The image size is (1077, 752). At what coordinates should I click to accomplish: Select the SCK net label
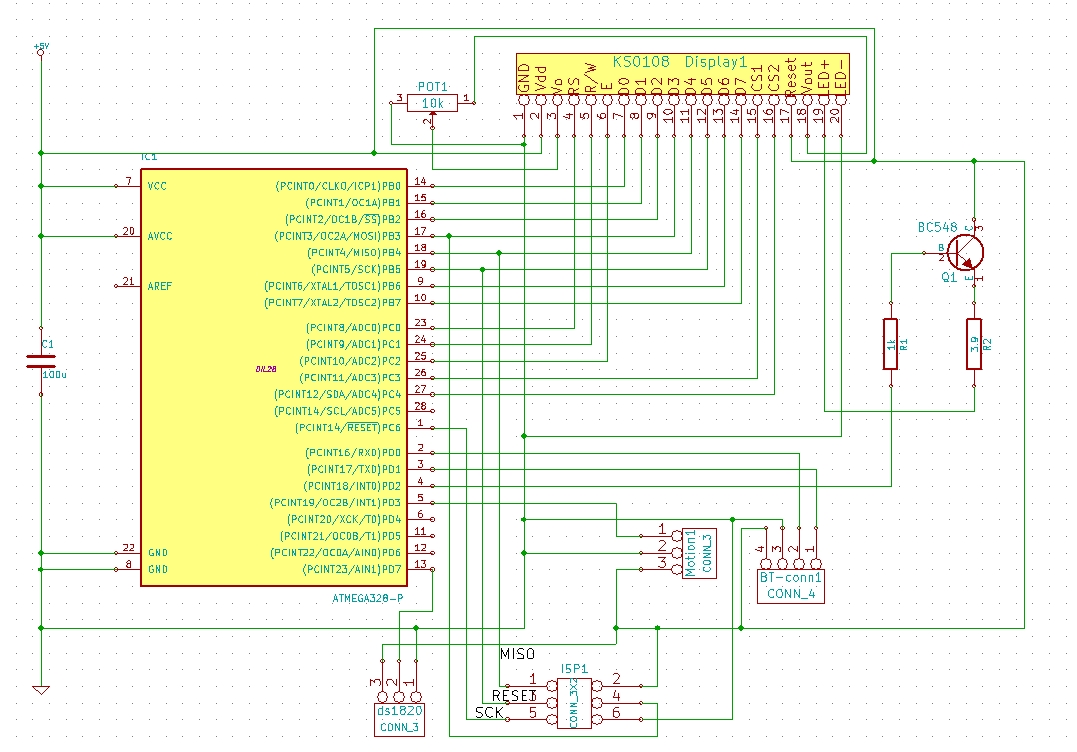point(489,713)
